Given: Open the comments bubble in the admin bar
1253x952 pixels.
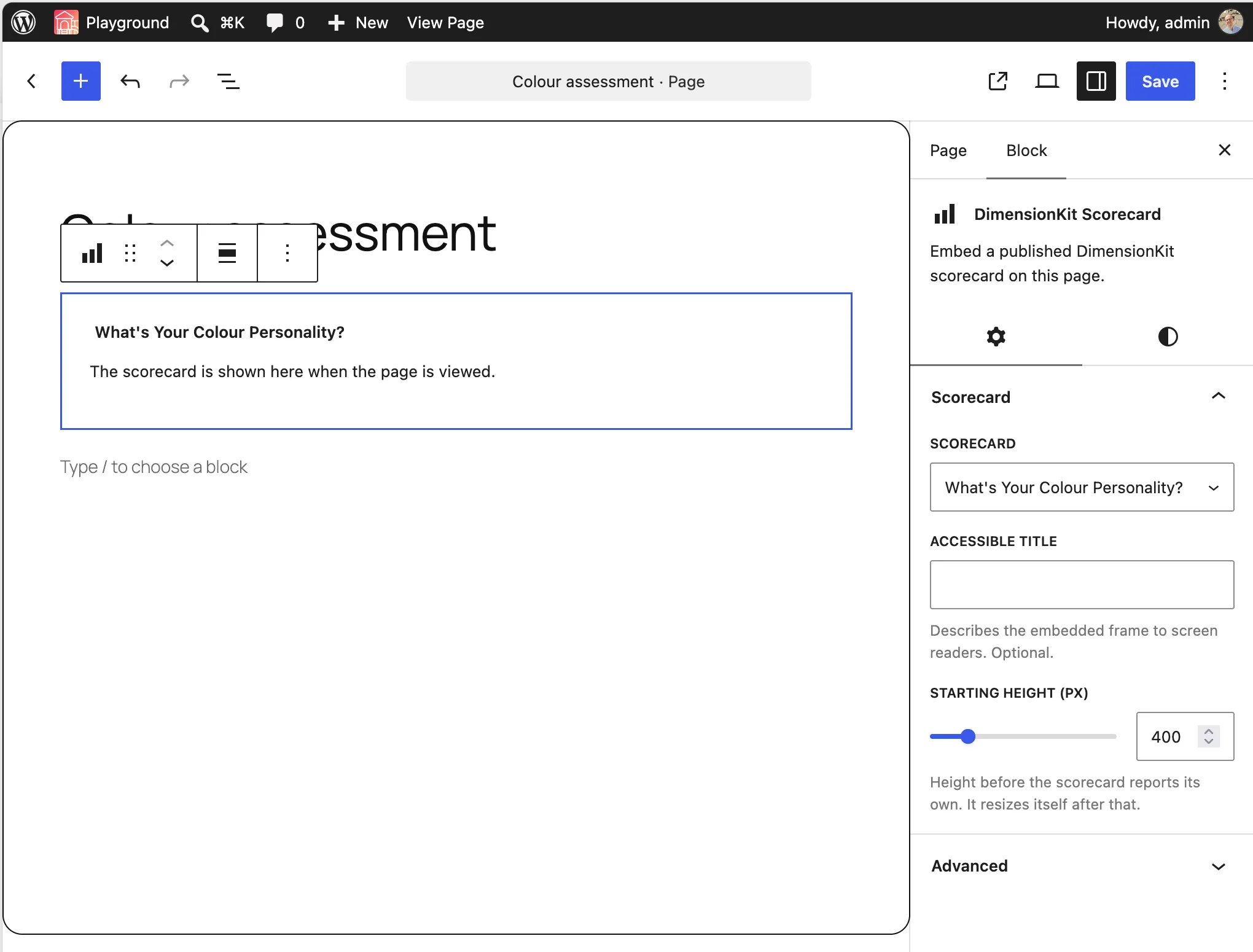Looking at the screenshot, I should (x=285, y=23).
